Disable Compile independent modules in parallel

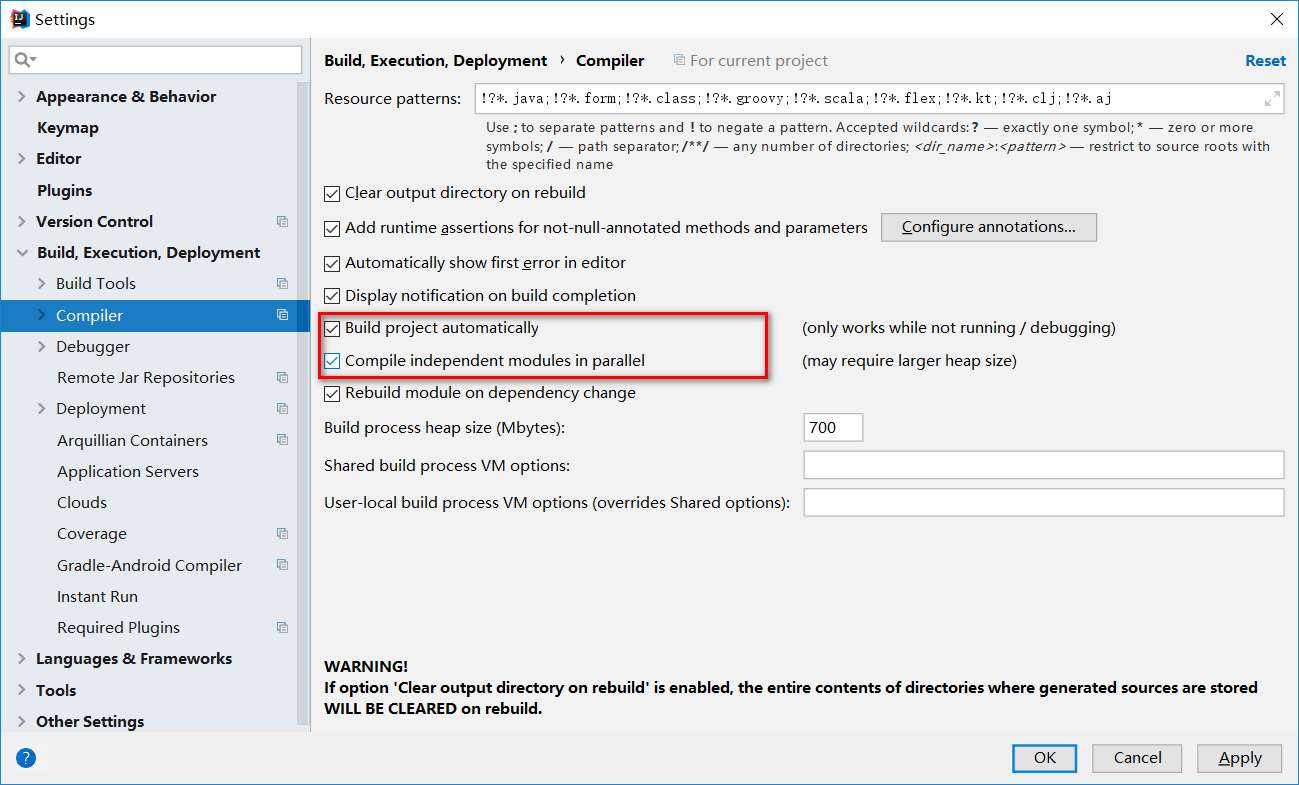[x=332, y=361]
